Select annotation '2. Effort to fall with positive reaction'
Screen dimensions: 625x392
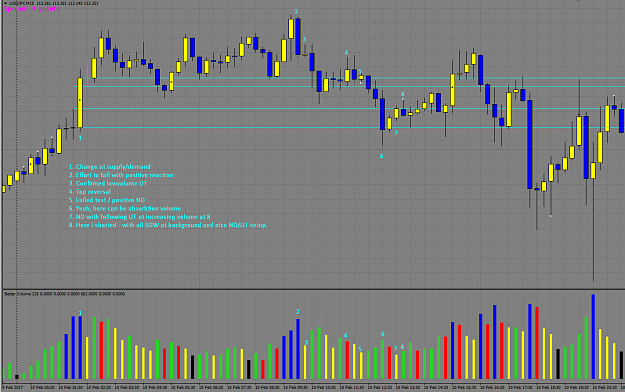[121, 175]
